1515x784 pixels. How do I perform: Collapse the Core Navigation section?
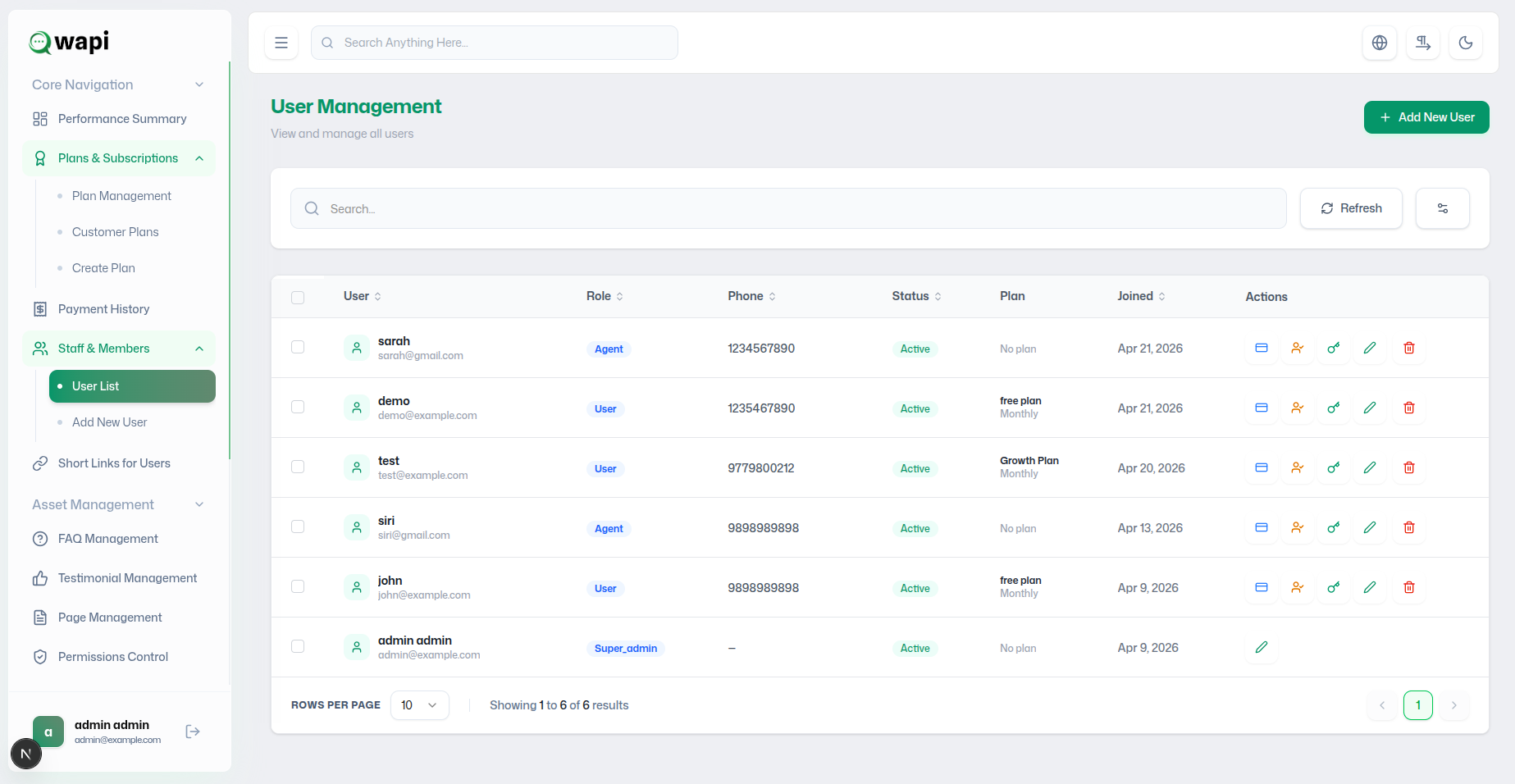pos(118,84)
